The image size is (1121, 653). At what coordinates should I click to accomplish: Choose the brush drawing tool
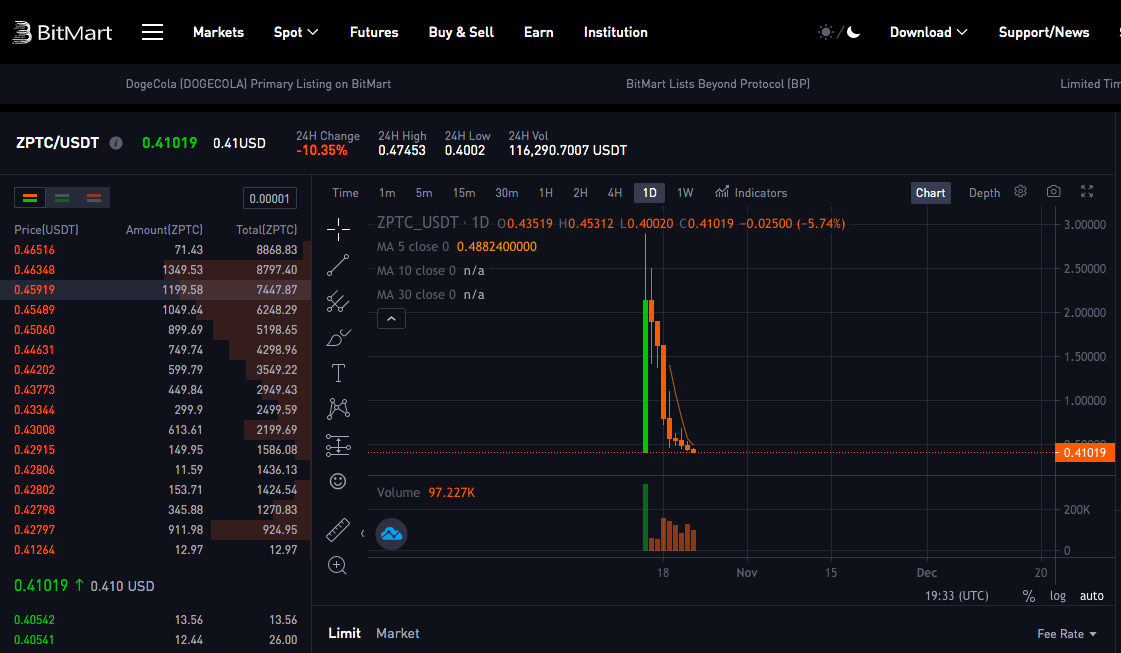click(338, 337)
